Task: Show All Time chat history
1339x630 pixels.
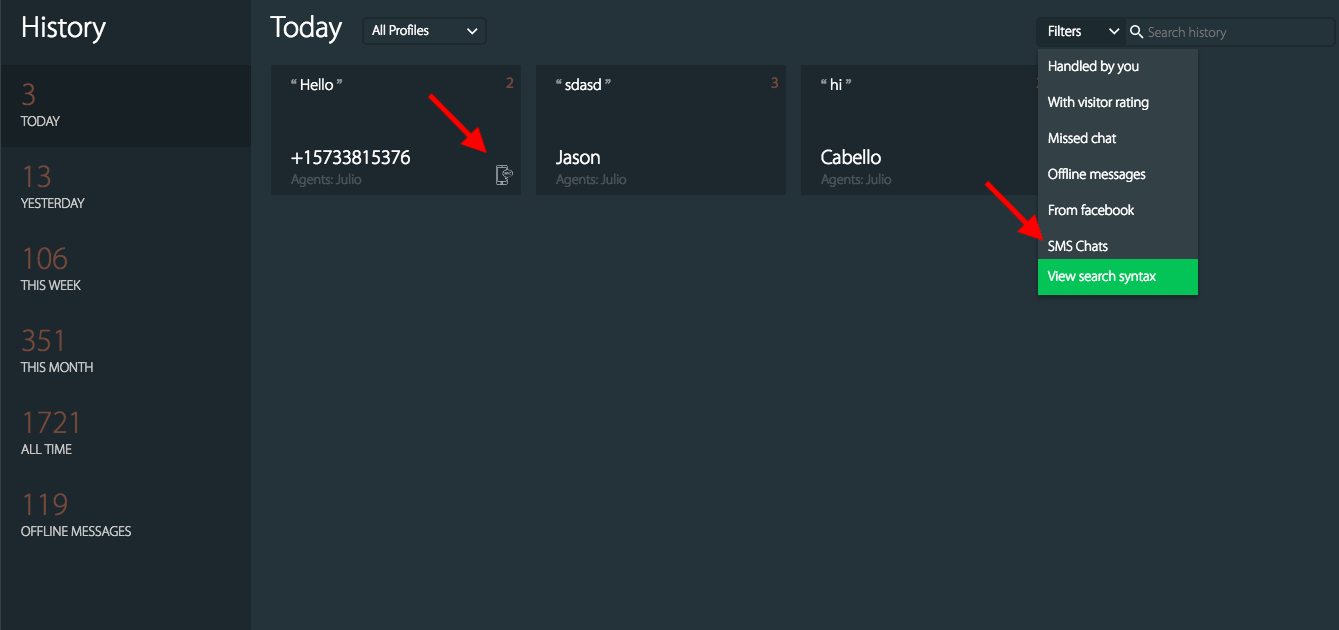Action: pyautogui.click(x=125, y=434)
